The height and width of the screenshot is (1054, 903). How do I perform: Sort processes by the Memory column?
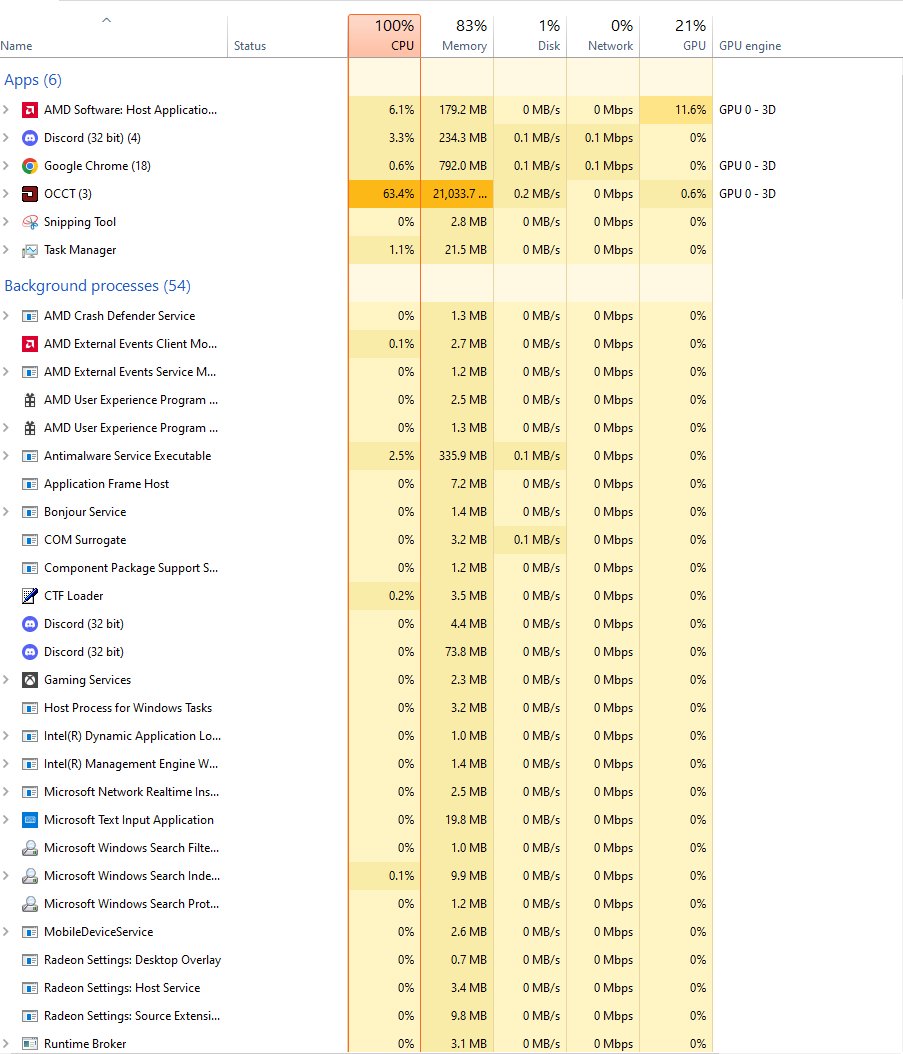tap(457, 36)
